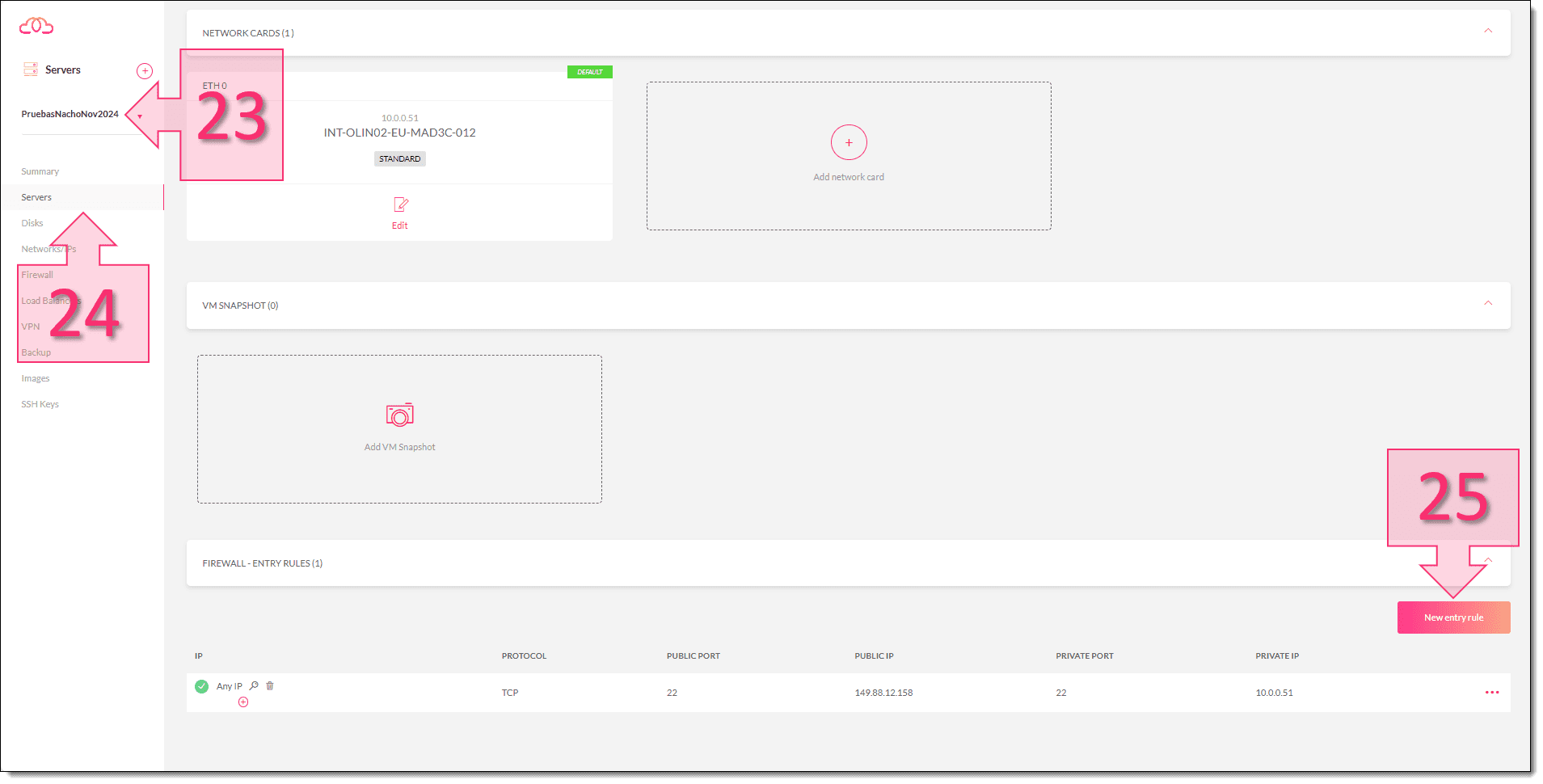Viewport: 1543px width, 784px height.
Task: Click the Add network card label
Action: [849, 177]
